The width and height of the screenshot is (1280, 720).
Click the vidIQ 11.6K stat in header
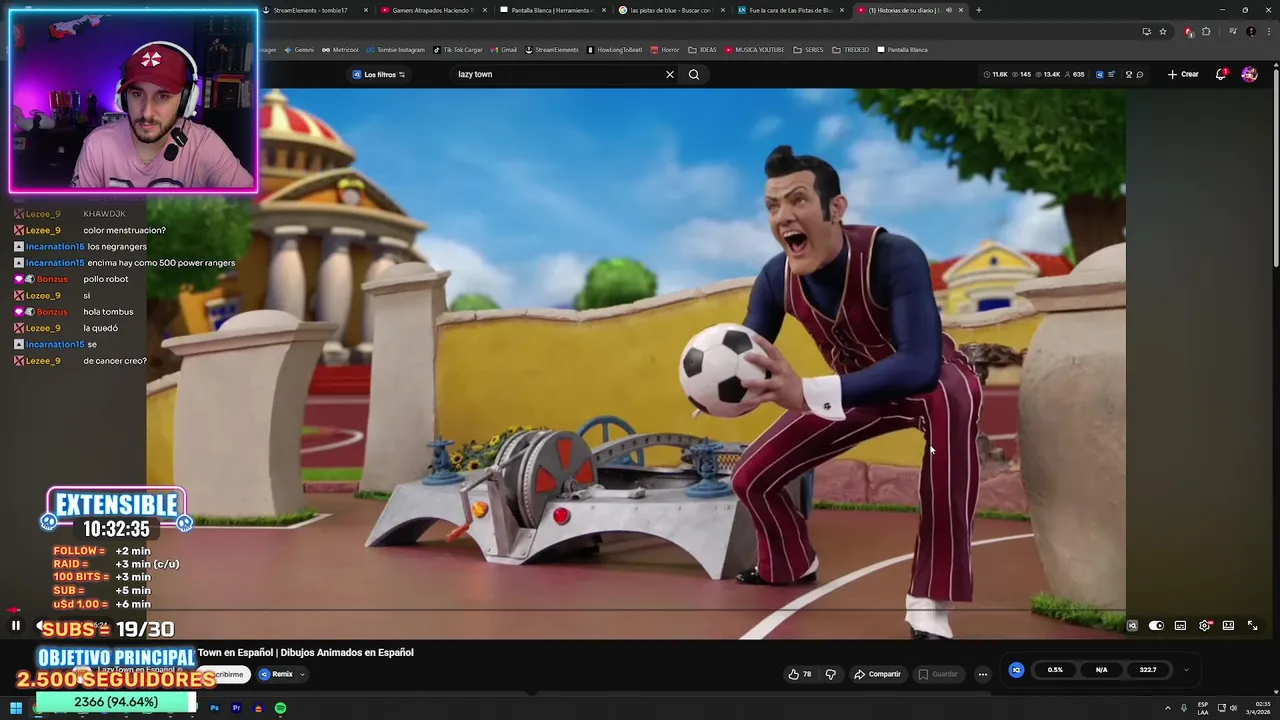pyautogui.click(x=996, y=74)
